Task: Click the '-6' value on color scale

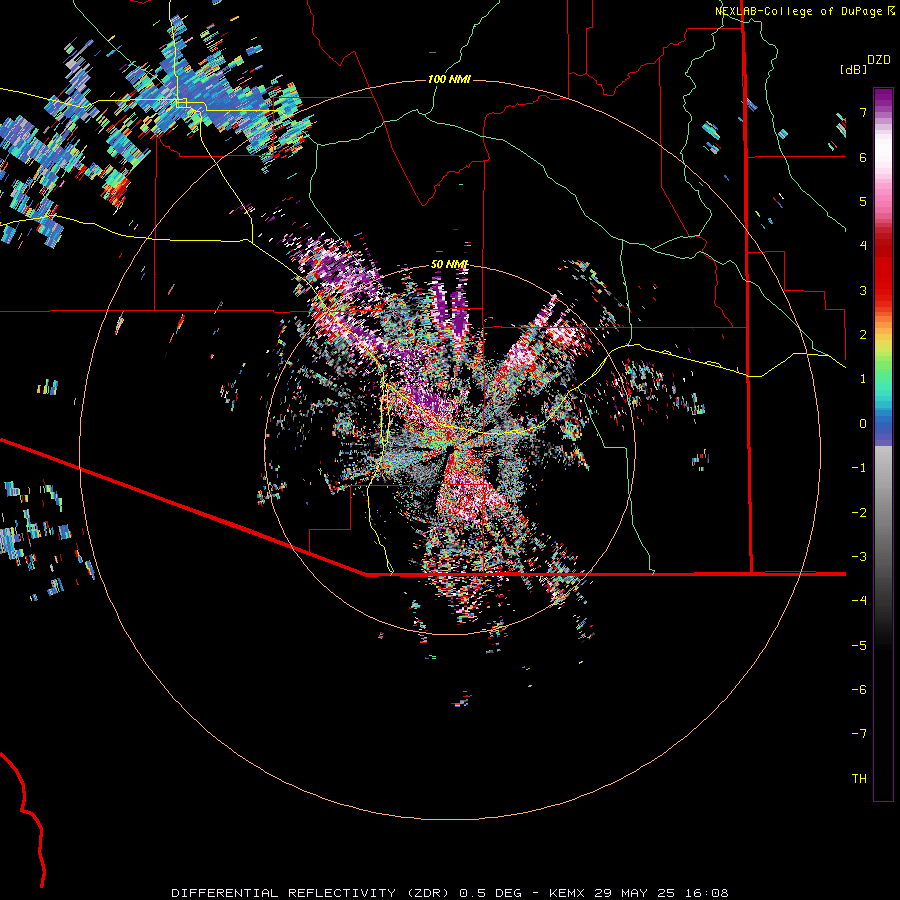Action: click(859, 690)
